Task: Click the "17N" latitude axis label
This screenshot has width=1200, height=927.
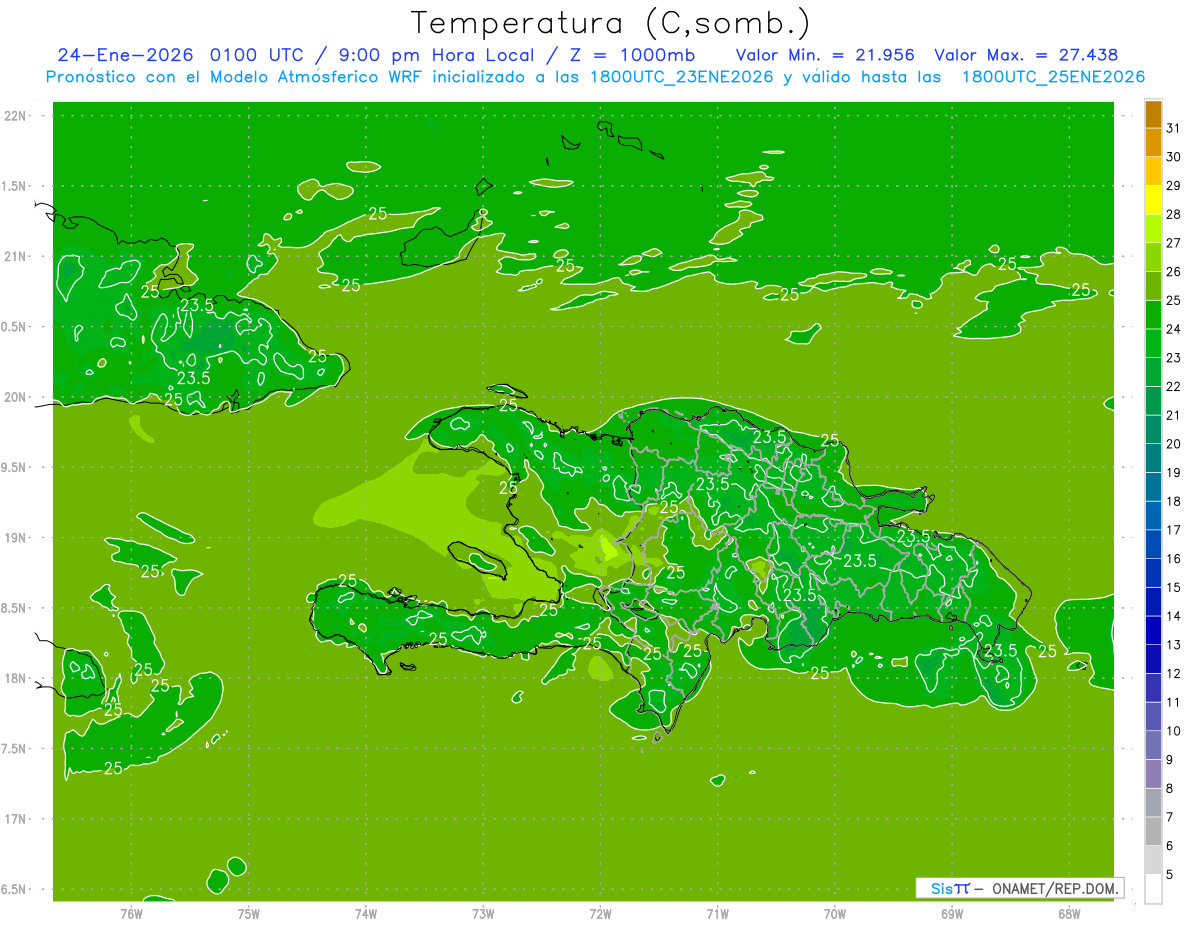Action: (x=17, y=820)
